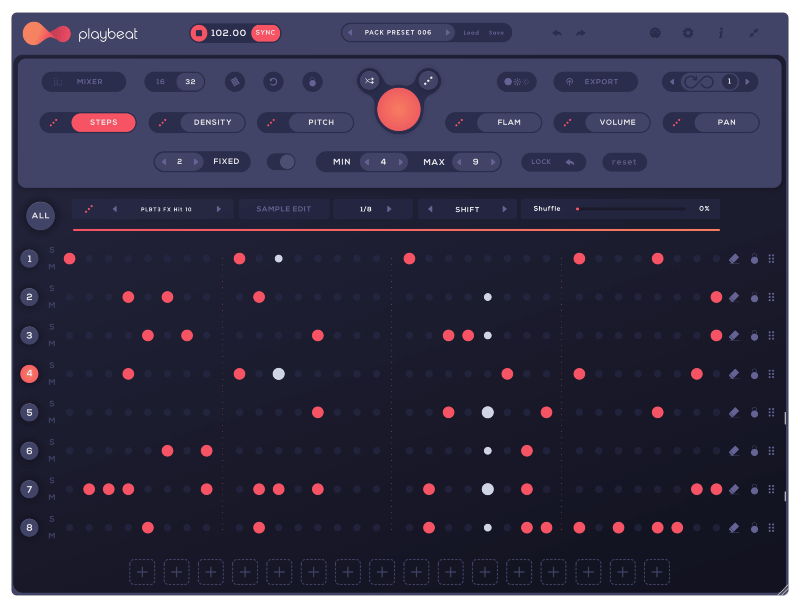Lock track 5 using its padlock icon

coord(755,412)
